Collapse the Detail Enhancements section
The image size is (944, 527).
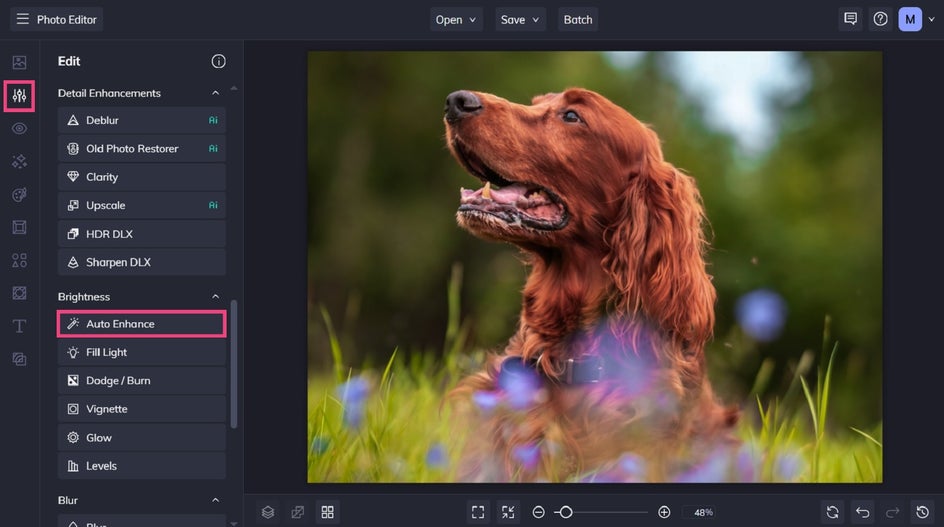pyautogui.click(x=215, y=93)
